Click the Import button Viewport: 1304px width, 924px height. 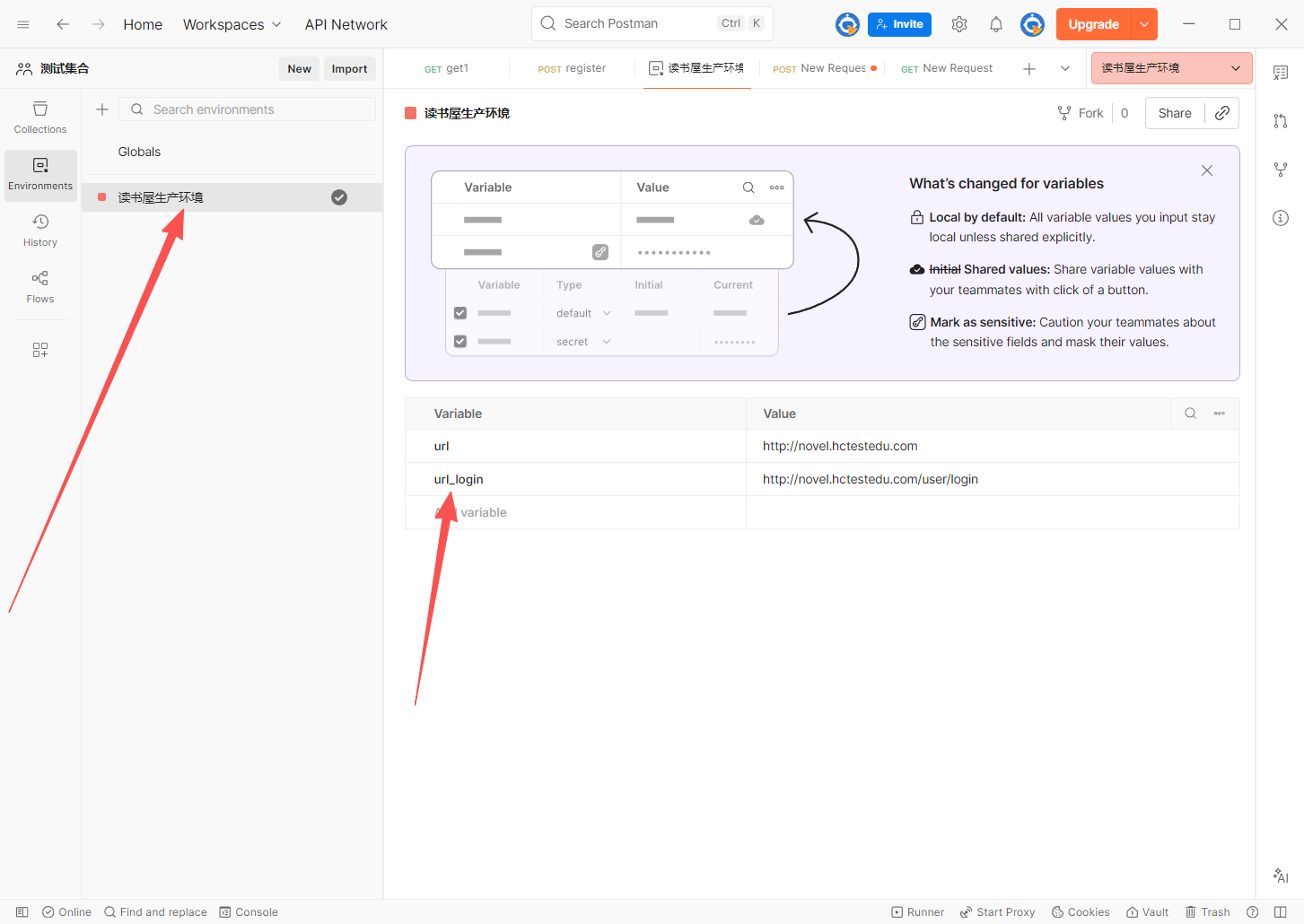click(x=349, y=68)
